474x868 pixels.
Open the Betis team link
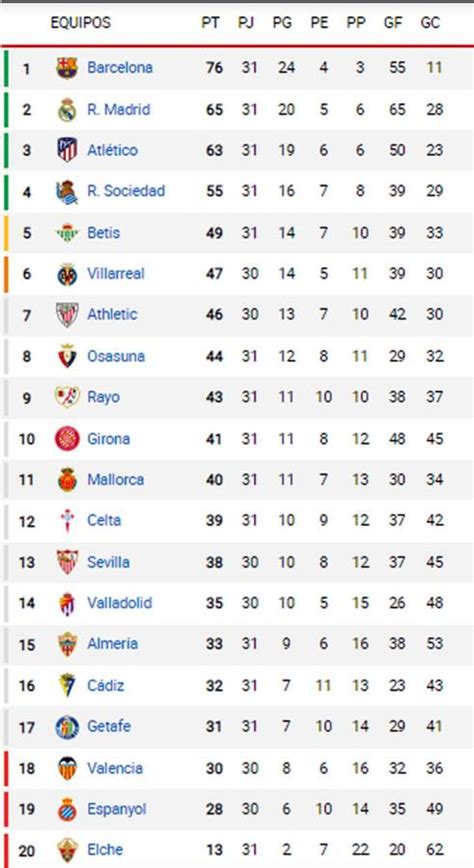[104, 232]
